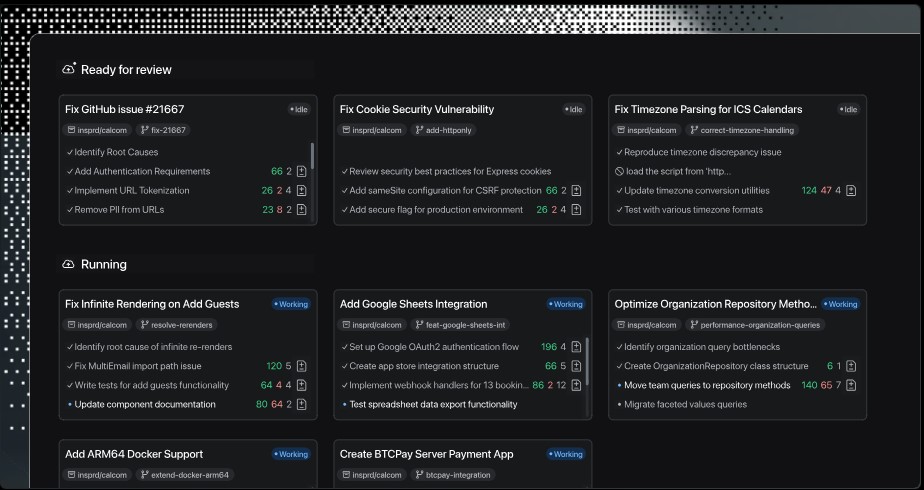
Task: Click Working badge on Fix Infinite Rendering card
Action: point(291,304)
